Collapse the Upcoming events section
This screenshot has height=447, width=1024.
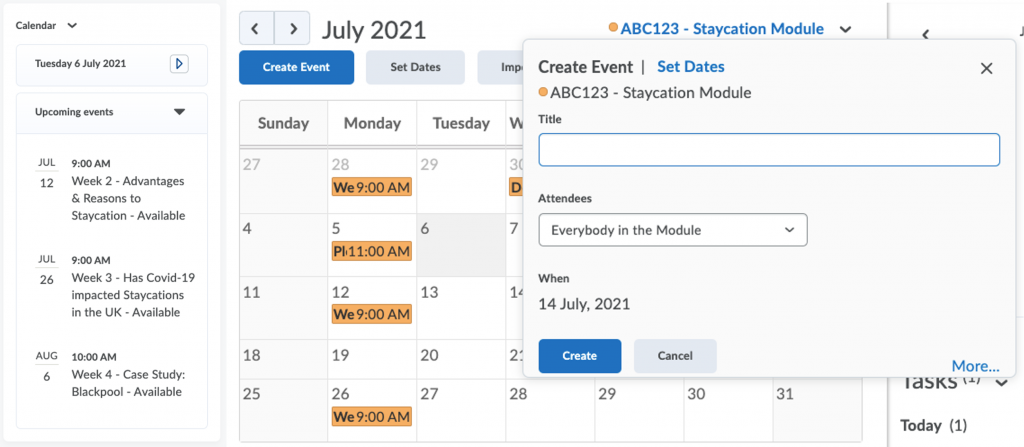[180, 112]
